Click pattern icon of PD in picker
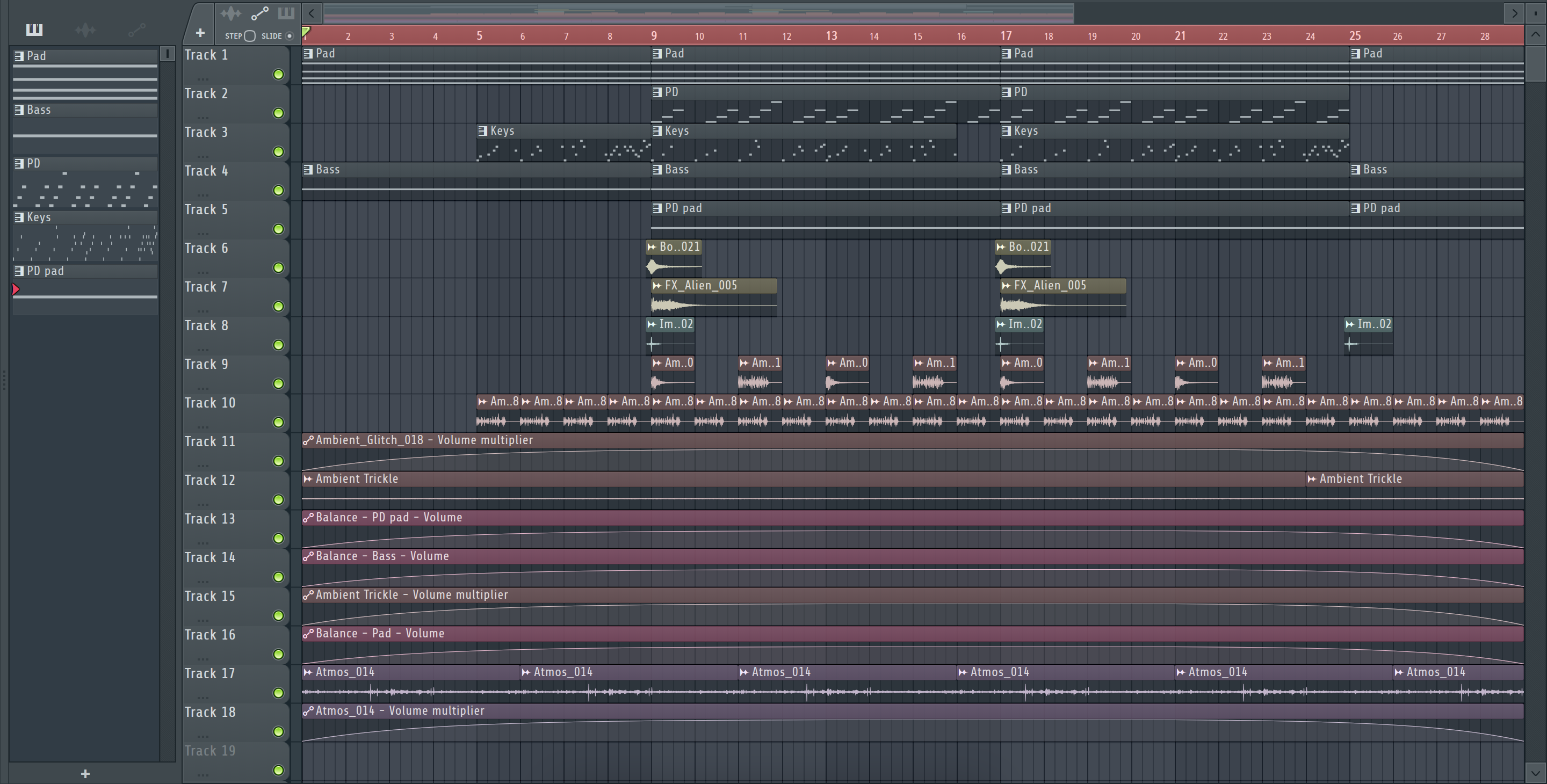1547x784 pixels. [19, 163]
